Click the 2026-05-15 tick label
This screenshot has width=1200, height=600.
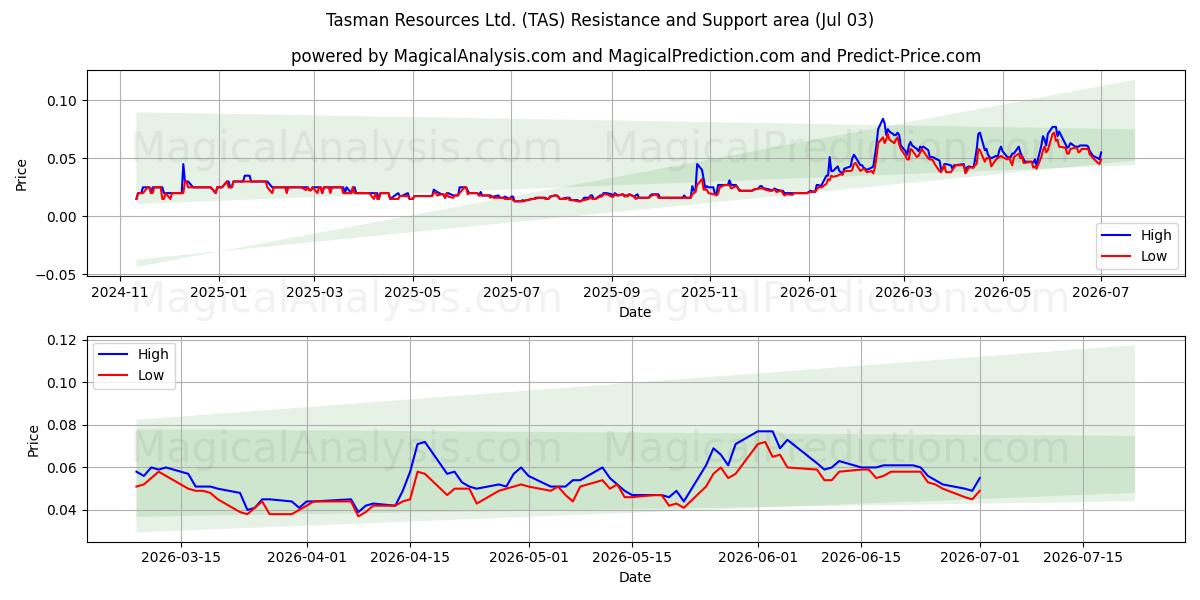tap(632, 558)
